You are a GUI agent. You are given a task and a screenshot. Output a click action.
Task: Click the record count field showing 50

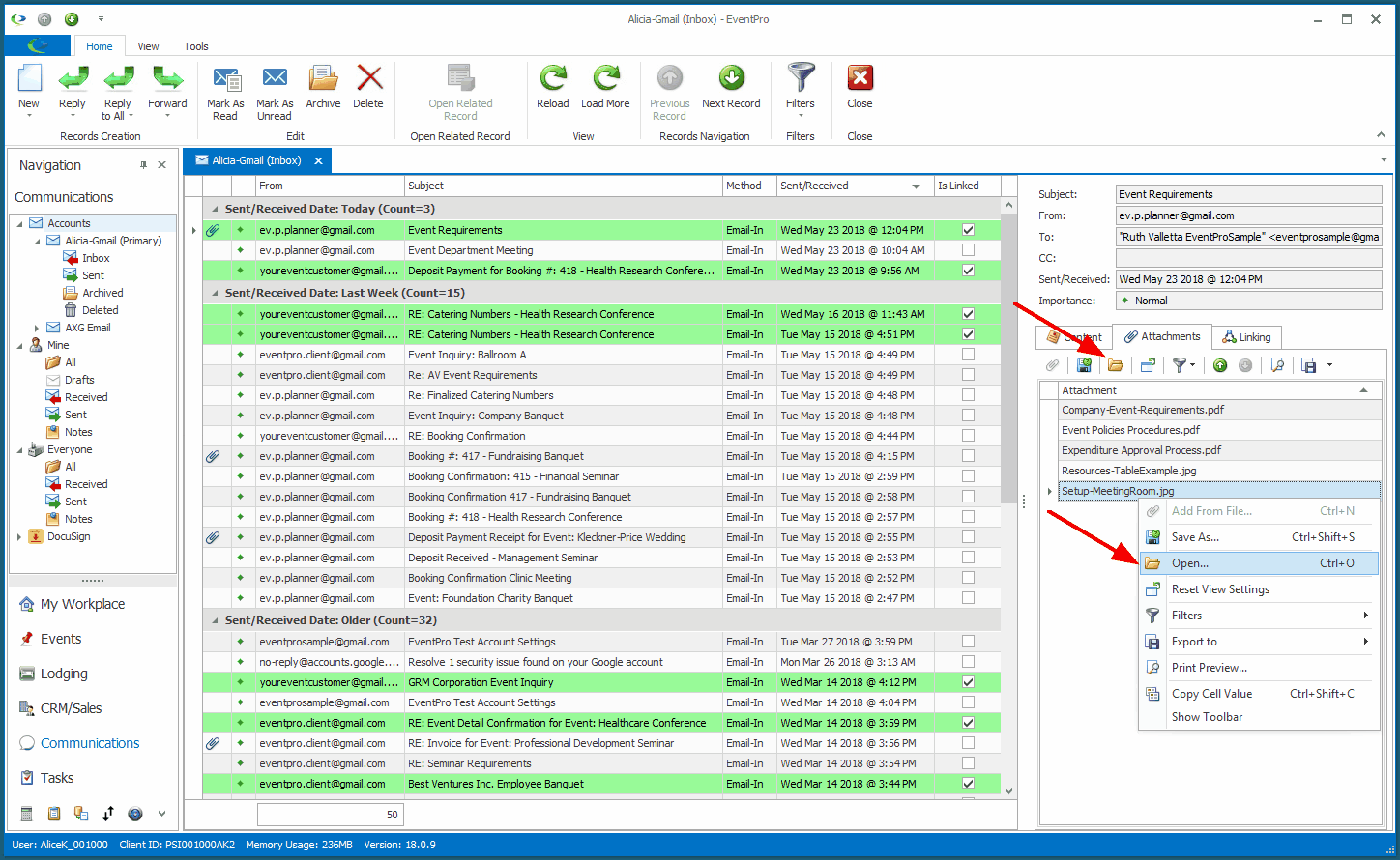click(x=330, y=815)
